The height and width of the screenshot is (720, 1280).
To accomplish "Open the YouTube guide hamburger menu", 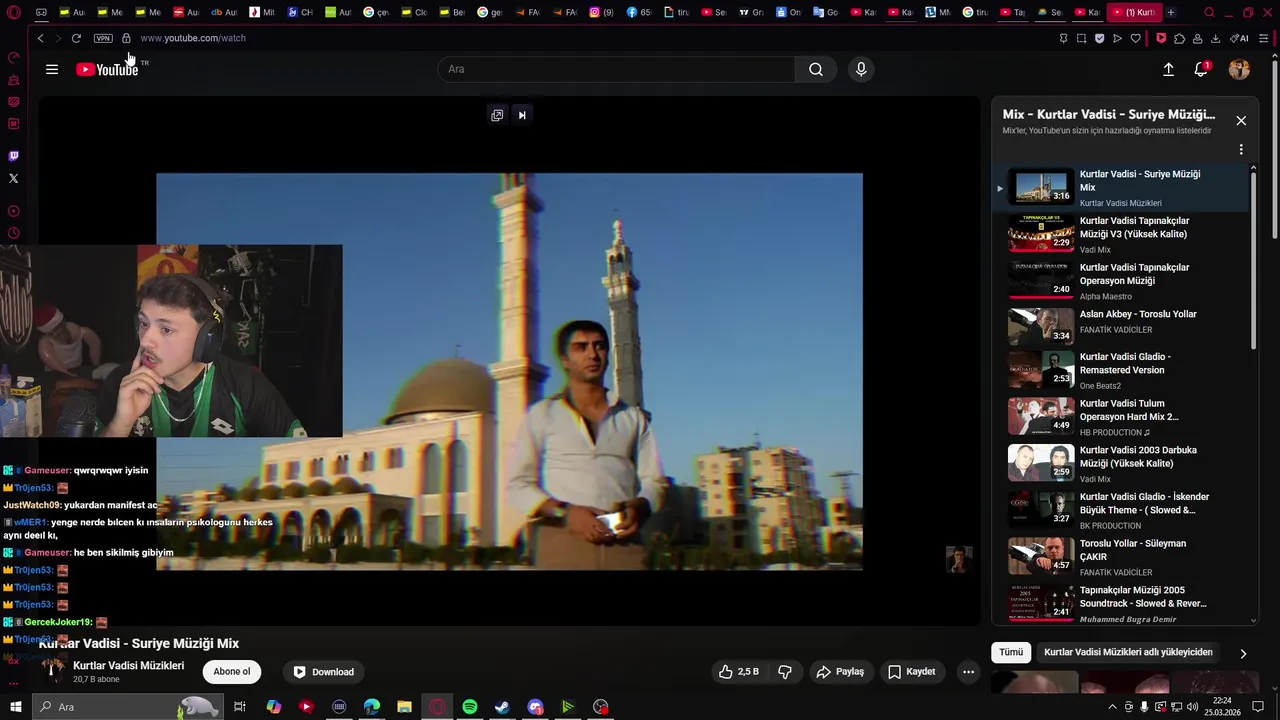I will 52,69.
